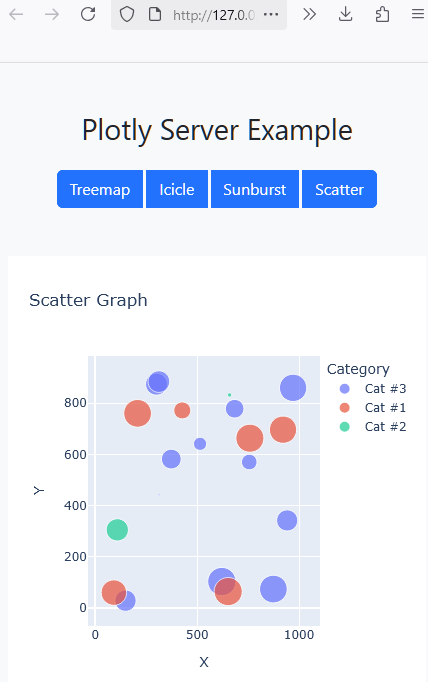Click the page info document icon
Image resolution: width=428 pixels, height=682 pixels.
155,14
